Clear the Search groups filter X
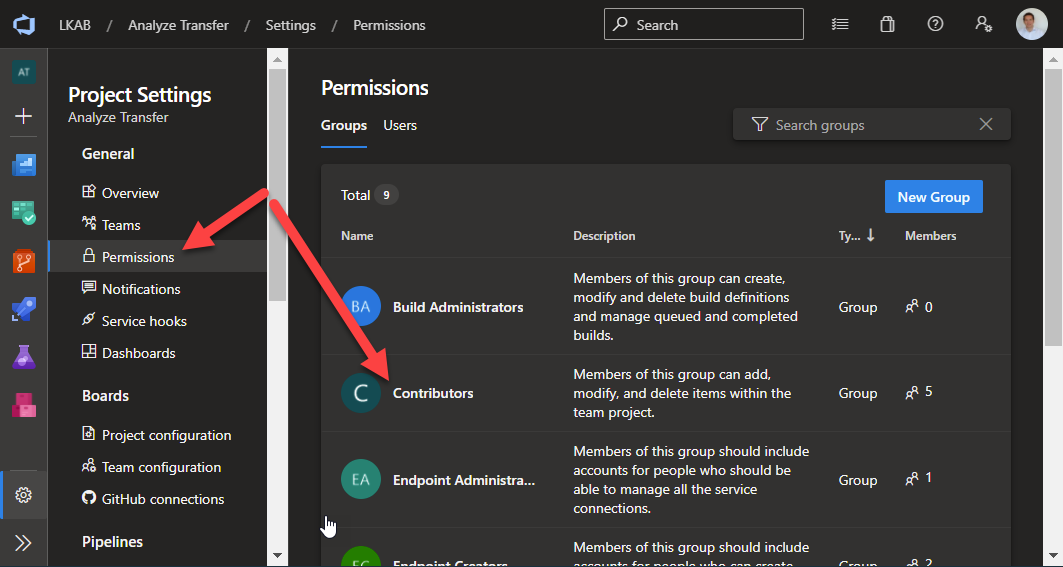Viewport: 1063px width, 567px height. [986, 124]
